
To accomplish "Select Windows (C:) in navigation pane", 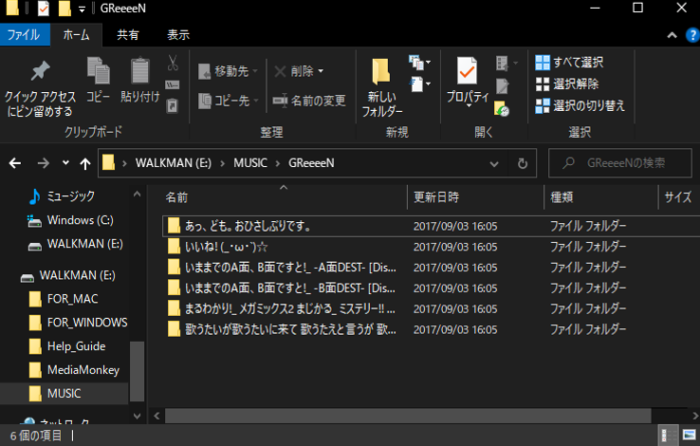I will [70, 220].
